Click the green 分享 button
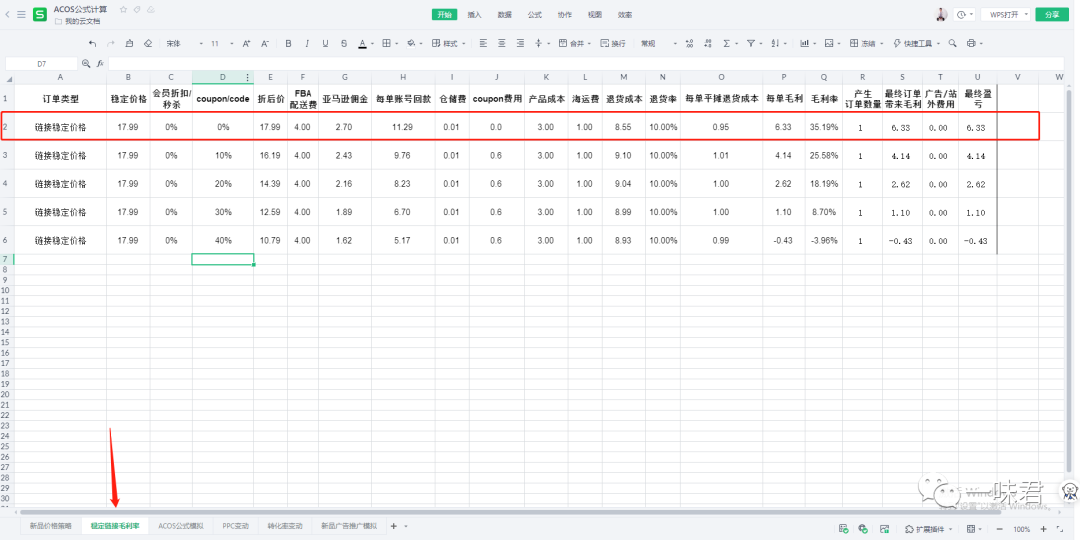Image resolution: width=1080 pixels, height=540 pixels. tap(1050, 15)
